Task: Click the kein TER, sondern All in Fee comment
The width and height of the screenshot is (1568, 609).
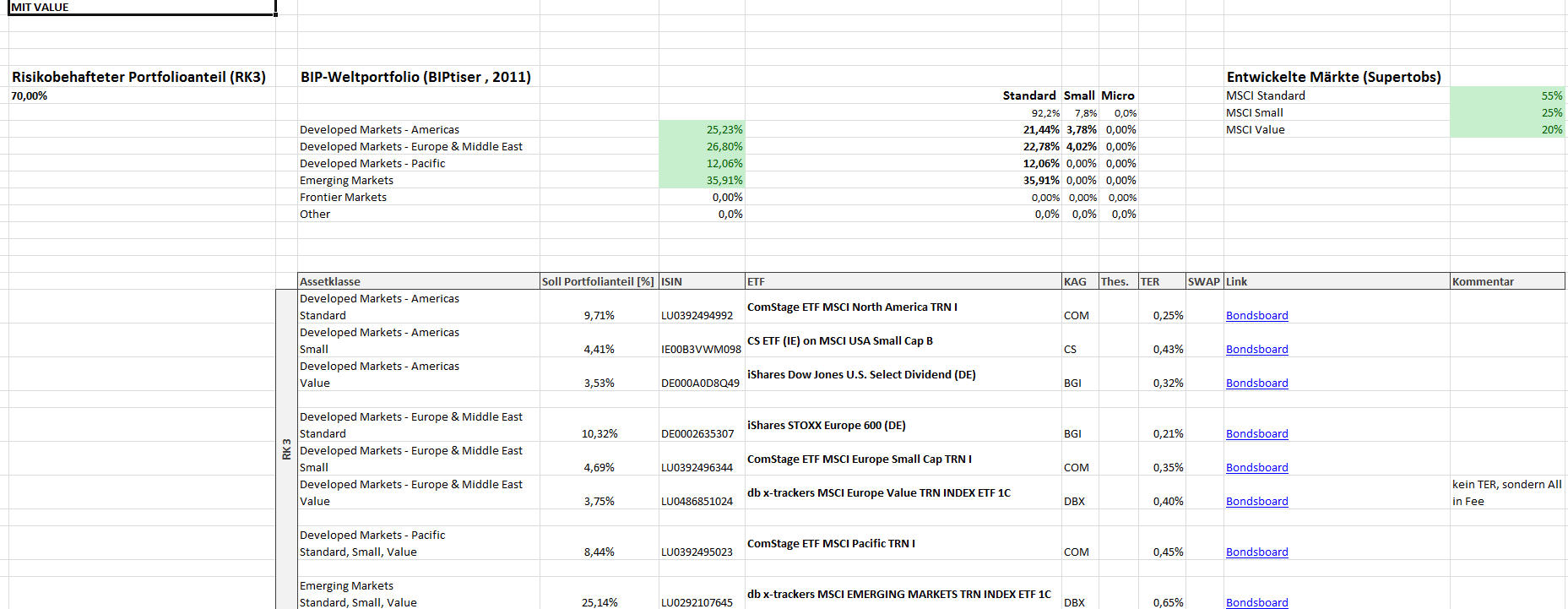Action: pos(1507,492)
